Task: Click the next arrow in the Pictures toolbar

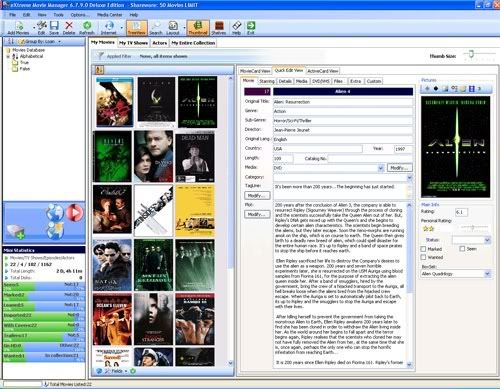Action: tap(479, 89)
